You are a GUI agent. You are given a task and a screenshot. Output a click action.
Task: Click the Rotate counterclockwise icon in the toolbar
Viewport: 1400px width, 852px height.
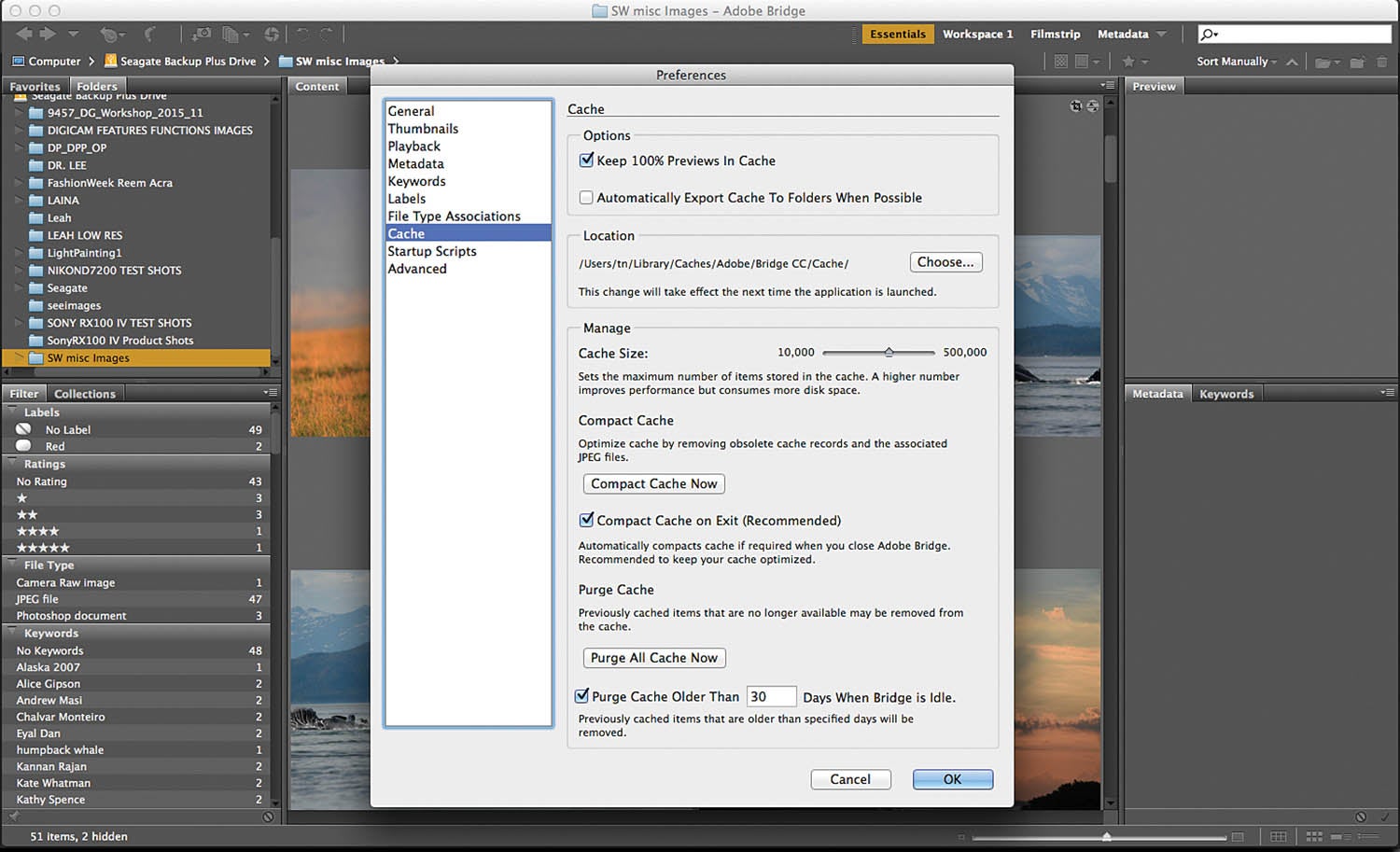click(303, 34)
